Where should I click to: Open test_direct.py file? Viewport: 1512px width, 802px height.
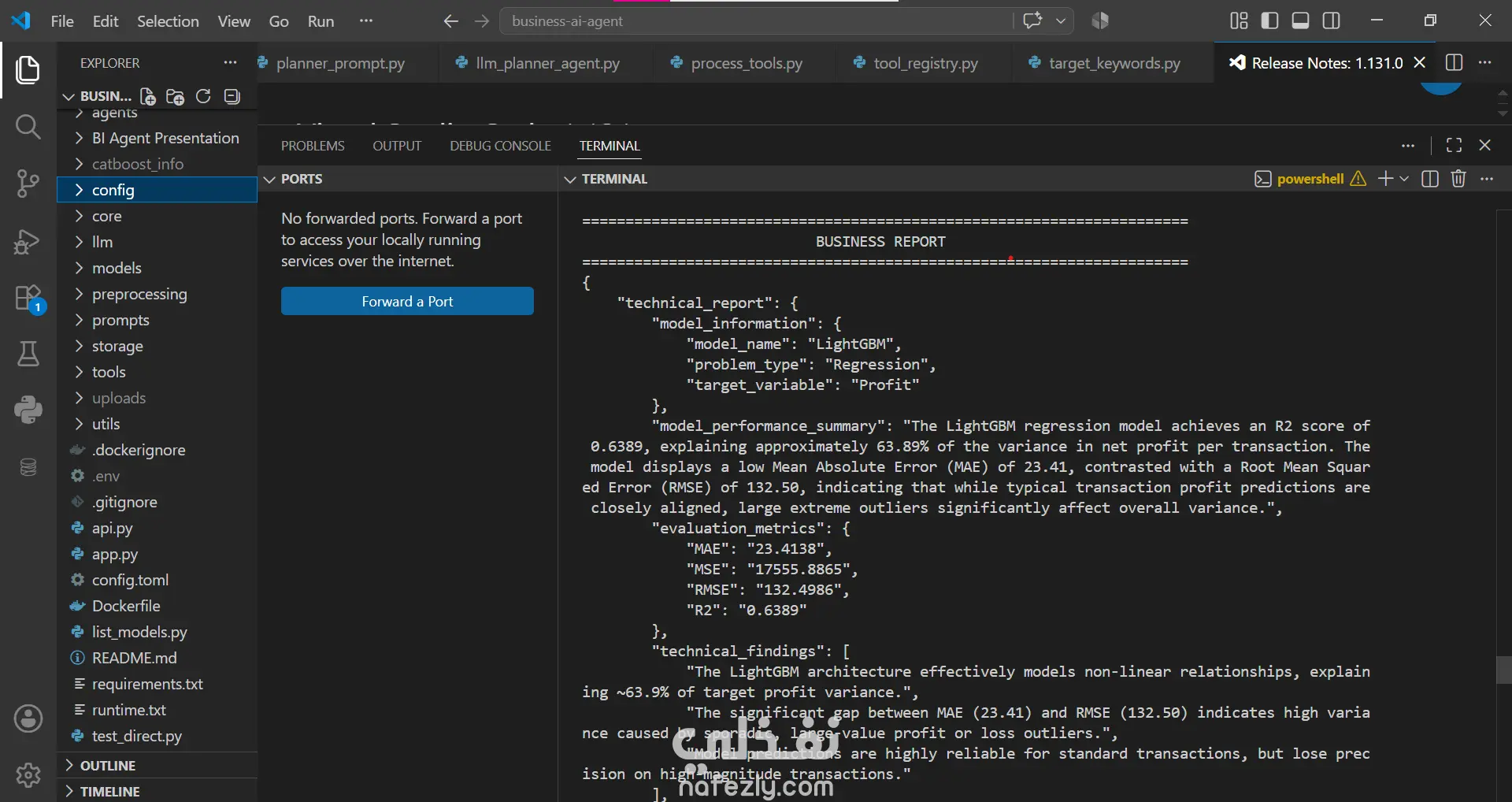157,736
